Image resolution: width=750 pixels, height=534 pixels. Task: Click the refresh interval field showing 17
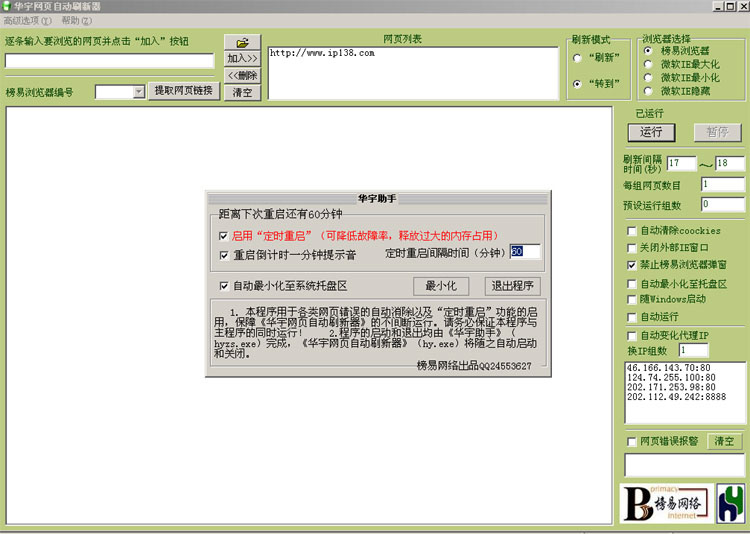click(681, 163)
